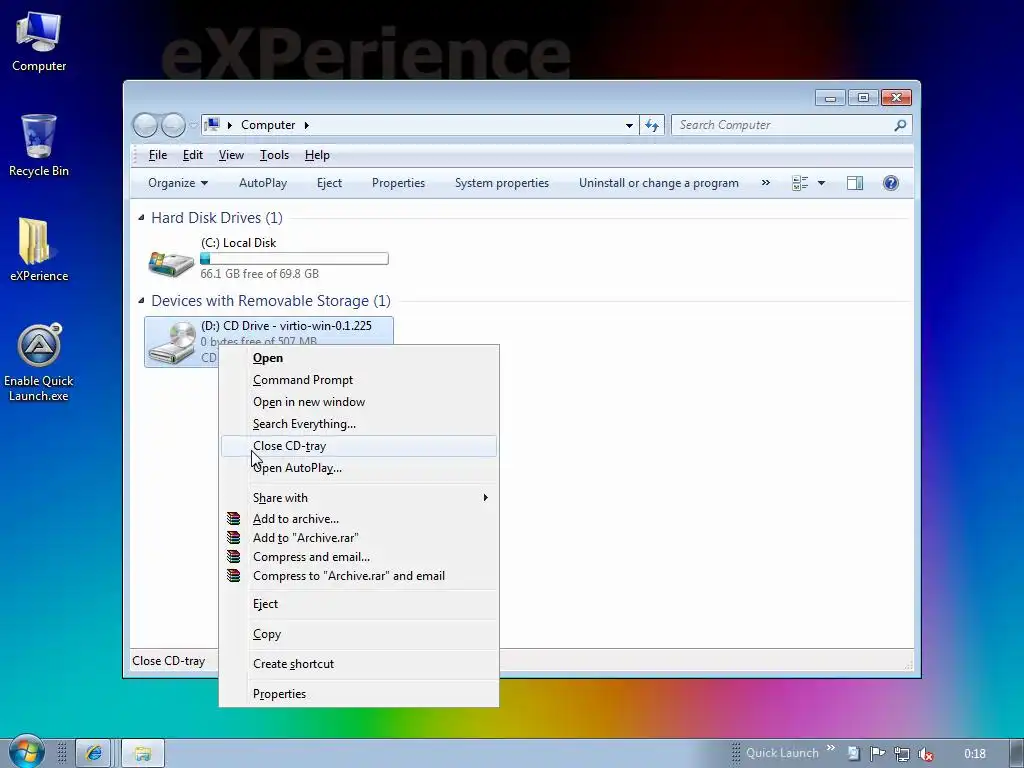Click the Search Computer field
The image size is (1024, 768).
tap(784, 125)
